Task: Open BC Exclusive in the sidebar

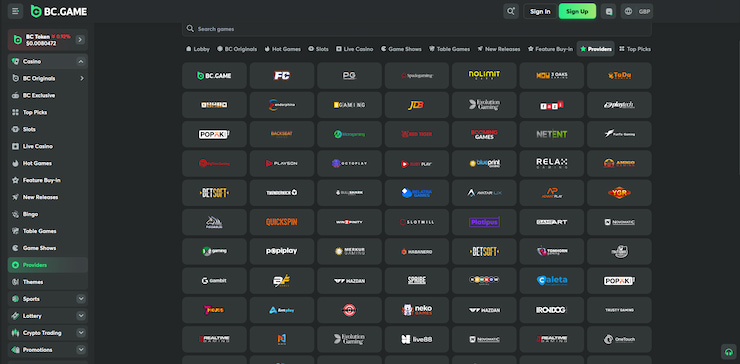Action: coord(48,95)
